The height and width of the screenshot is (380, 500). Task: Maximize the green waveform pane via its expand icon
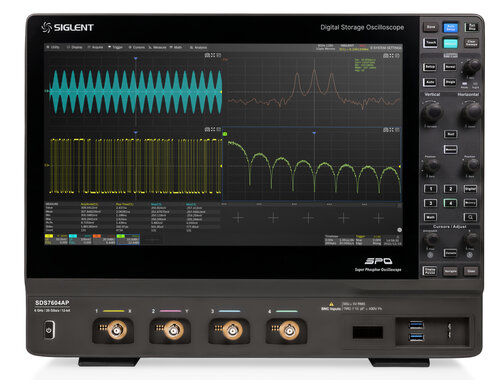[x=391, y=129]
